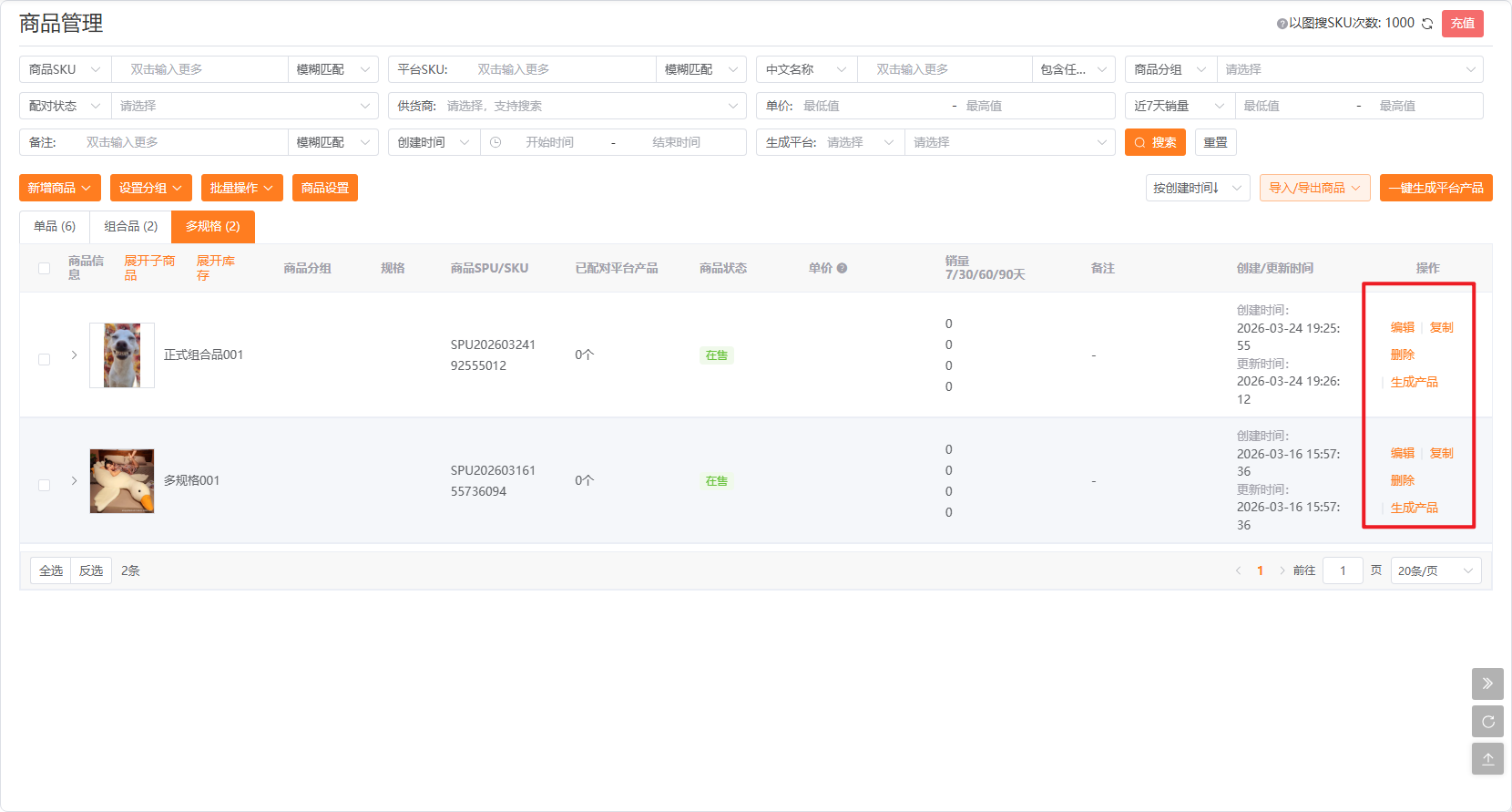Click the floating refresh icon at bottom right
Image resolution: width=1512 pixels, height=812 pixels.
pyautogui.click(x=1487, y=722)
